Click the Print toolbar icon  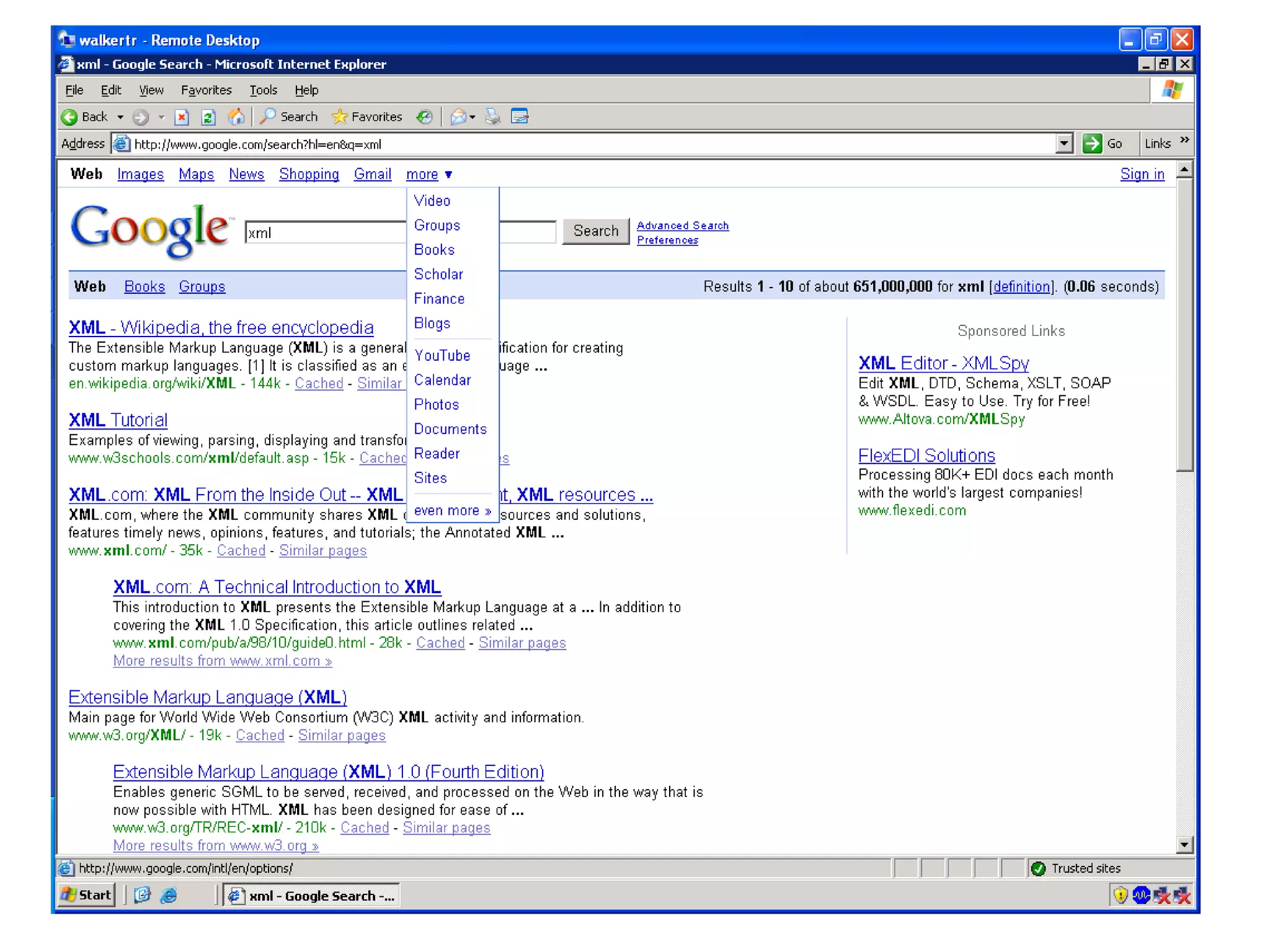(493, 117)
